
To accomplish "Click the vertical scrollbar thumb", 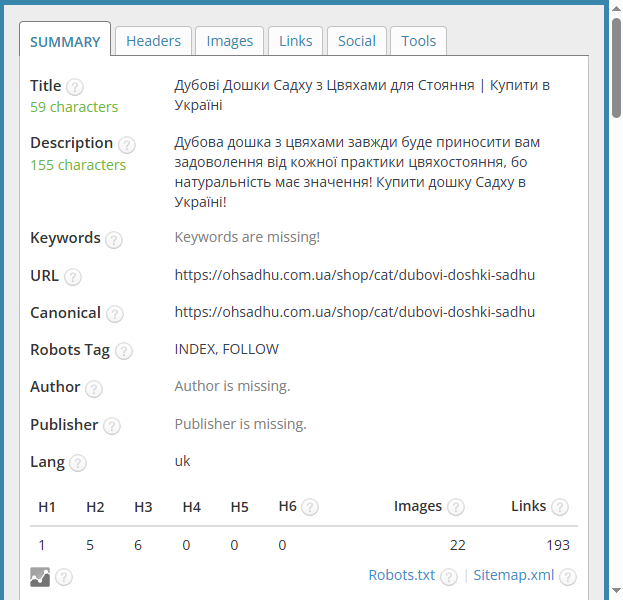I will 617,68.
